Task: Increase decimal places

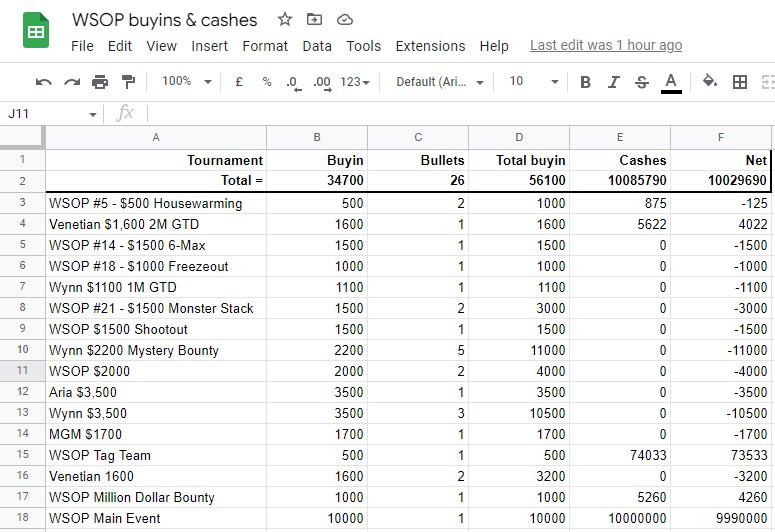Action: 322,83
